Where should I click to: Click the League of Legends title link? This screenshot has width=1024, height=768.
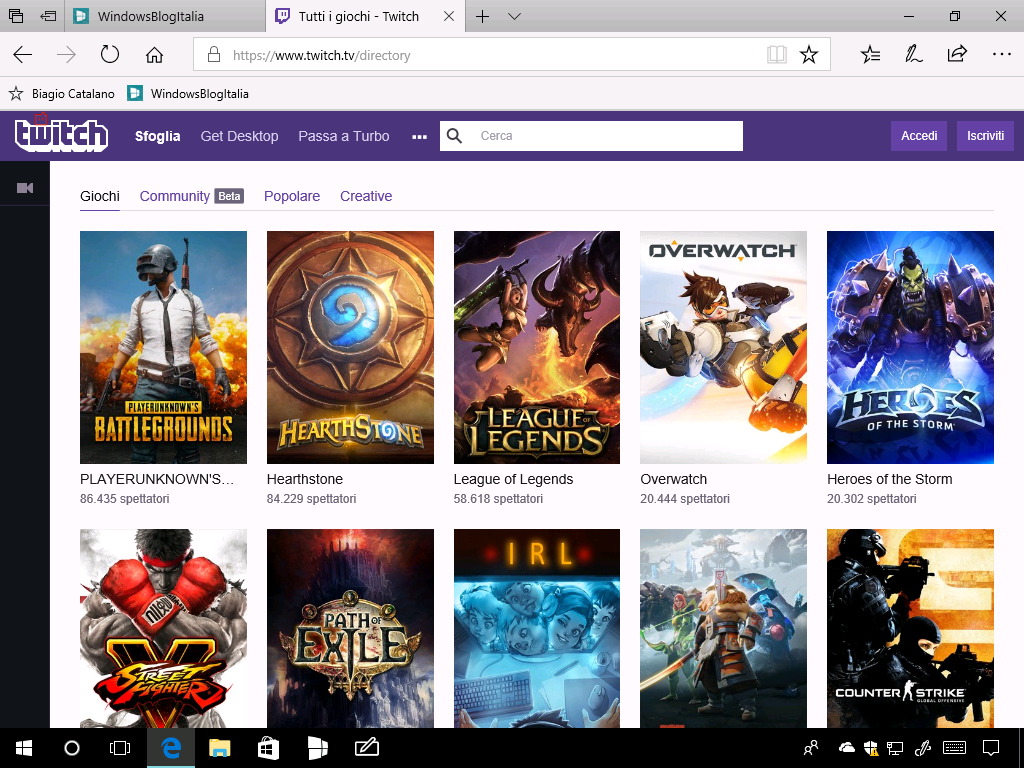(x=513, y=479)
